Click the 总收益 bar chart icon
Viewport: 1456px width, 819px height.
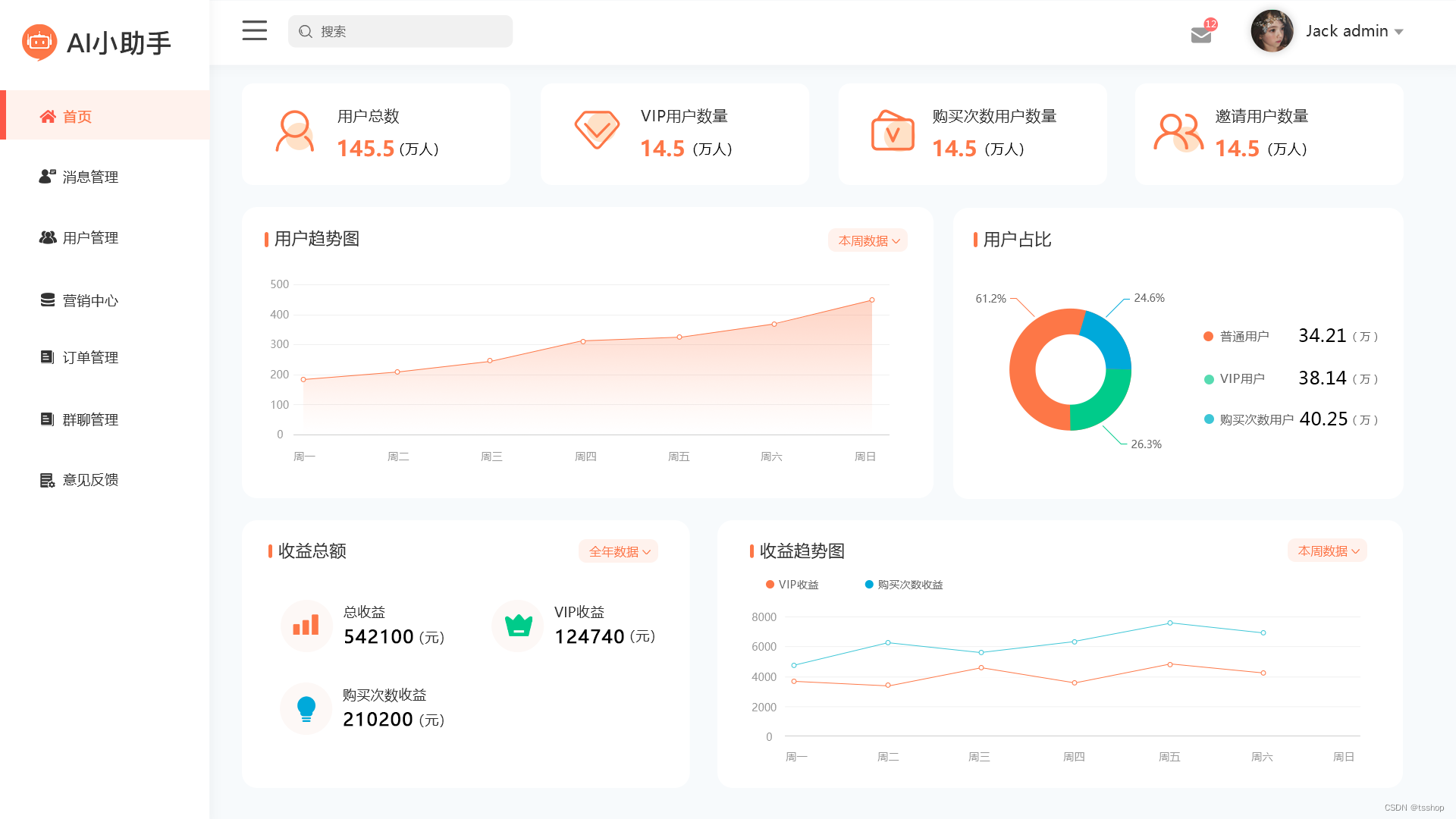[x=306, y=626]
